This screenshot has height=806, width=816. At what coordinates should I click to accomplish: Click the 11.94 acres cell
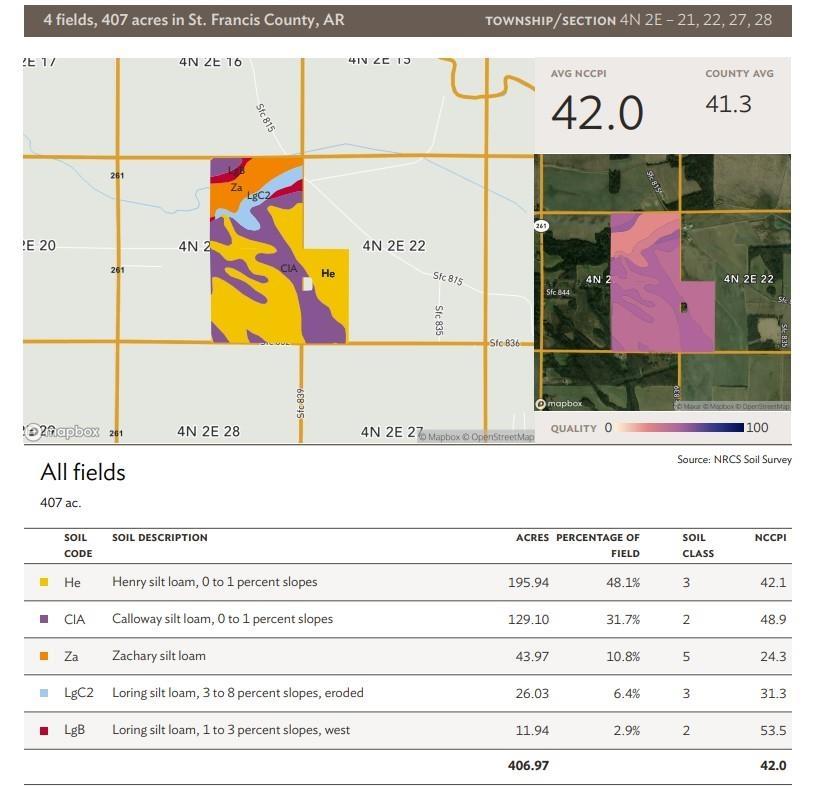coord(532,731)
